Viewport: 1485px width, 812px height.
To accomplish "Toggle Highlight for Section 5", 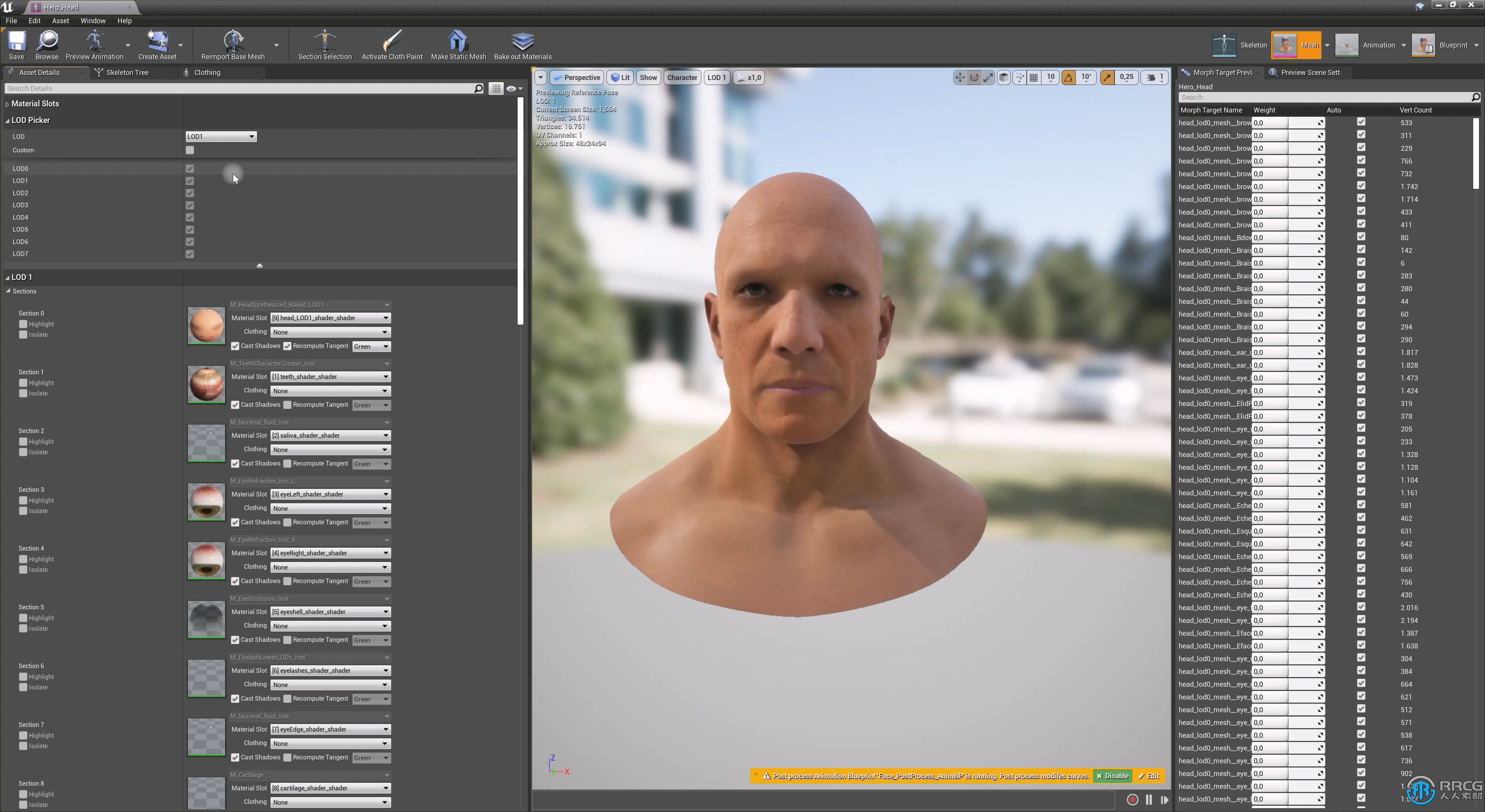I will [x=23, y=618].
